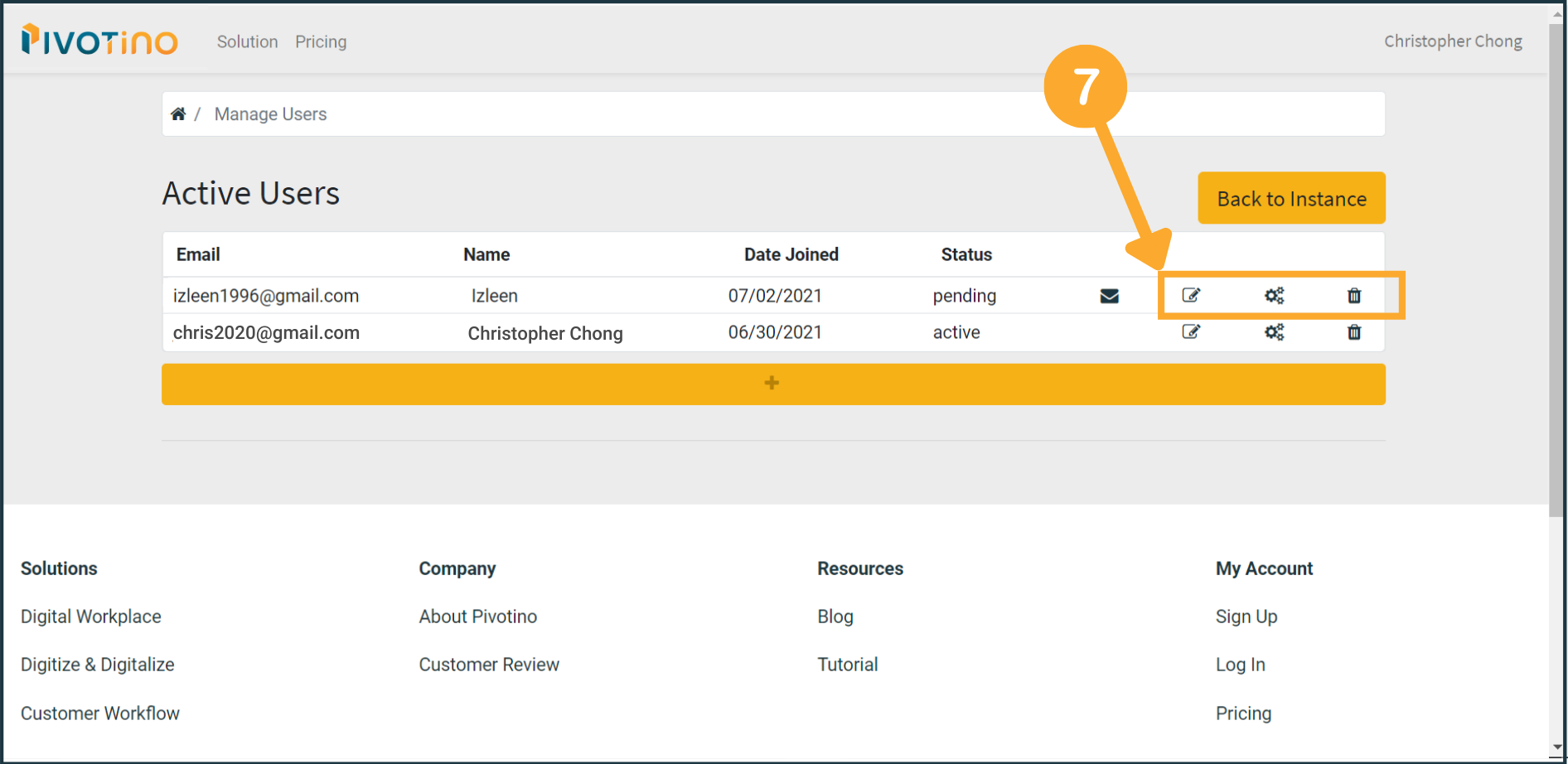Open Christopher Chong account menu
Image resolution: width=1568 pixels, height=764 pixels.
pos(1452,41)
